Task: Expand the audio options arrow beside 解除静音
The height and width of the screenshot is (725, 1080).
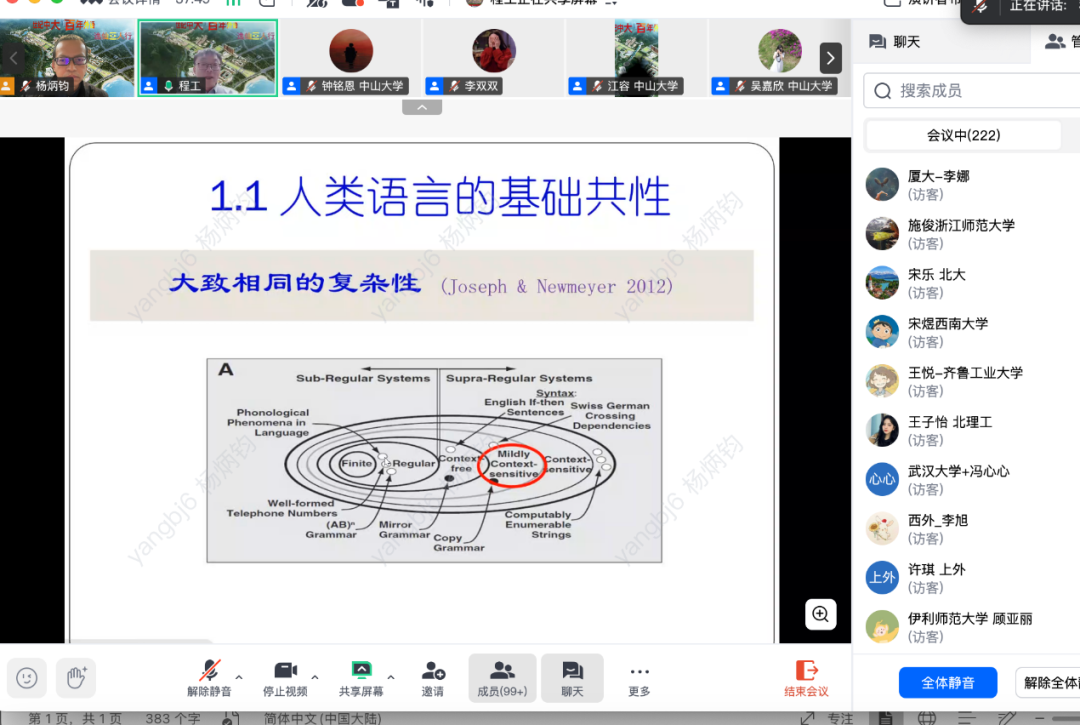Action: (239, 676)
